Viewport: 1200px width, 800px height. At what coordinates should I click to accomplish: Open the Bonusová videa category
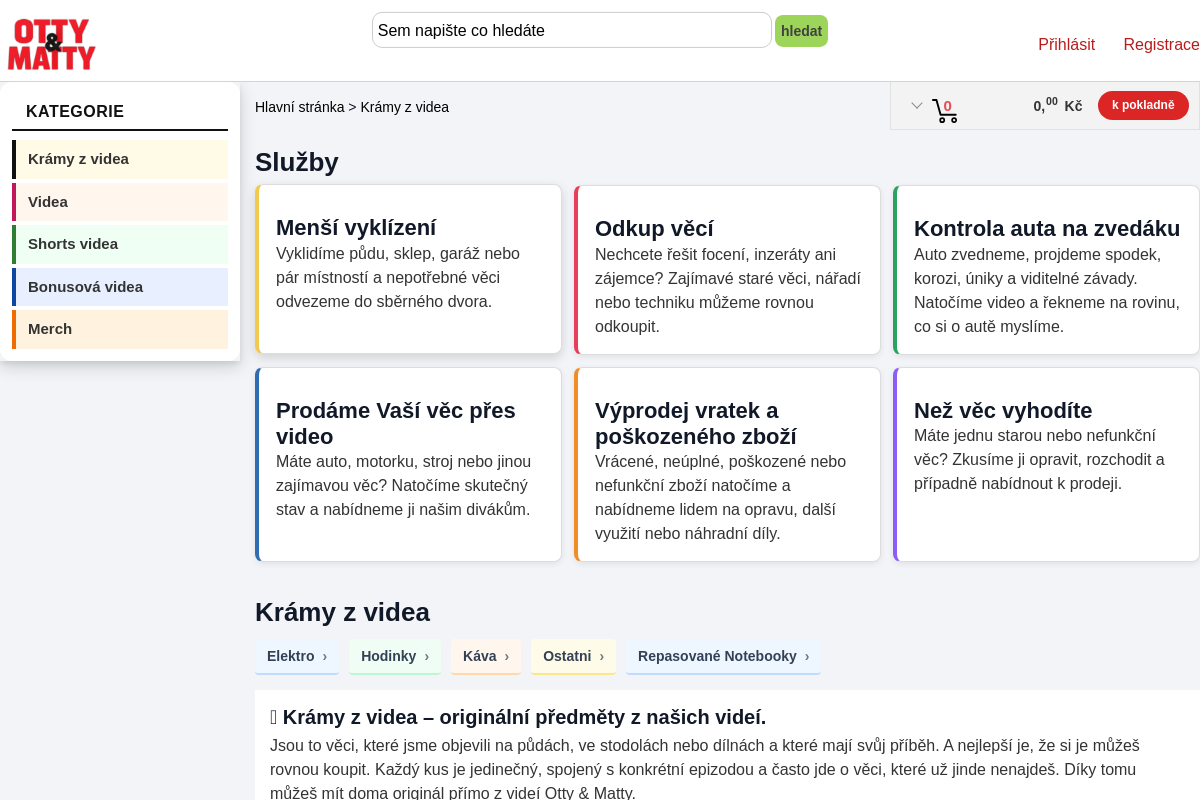tap(120, 287)
